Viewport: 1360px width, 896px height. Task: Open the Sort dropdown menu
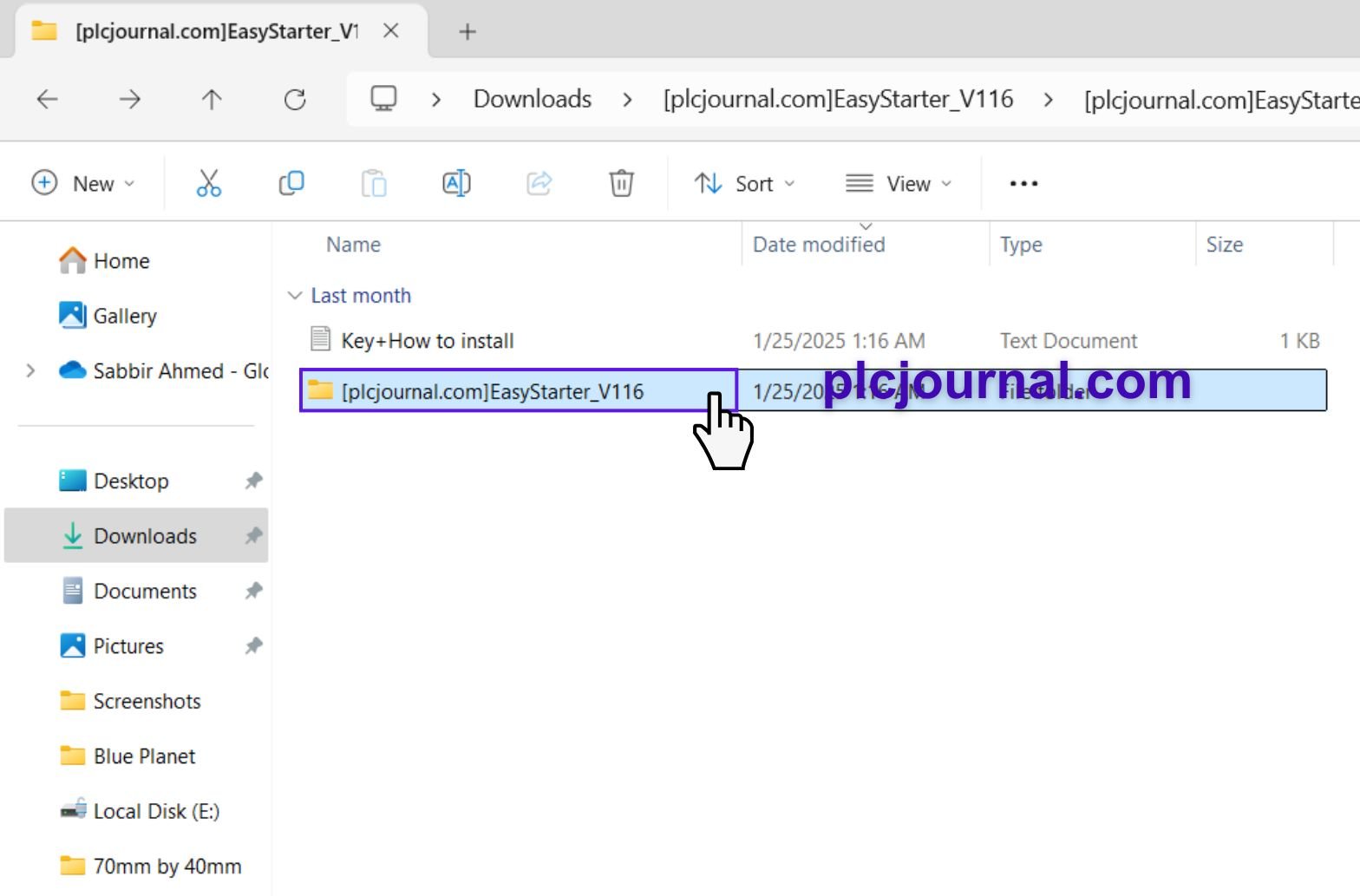pos(745,183)
